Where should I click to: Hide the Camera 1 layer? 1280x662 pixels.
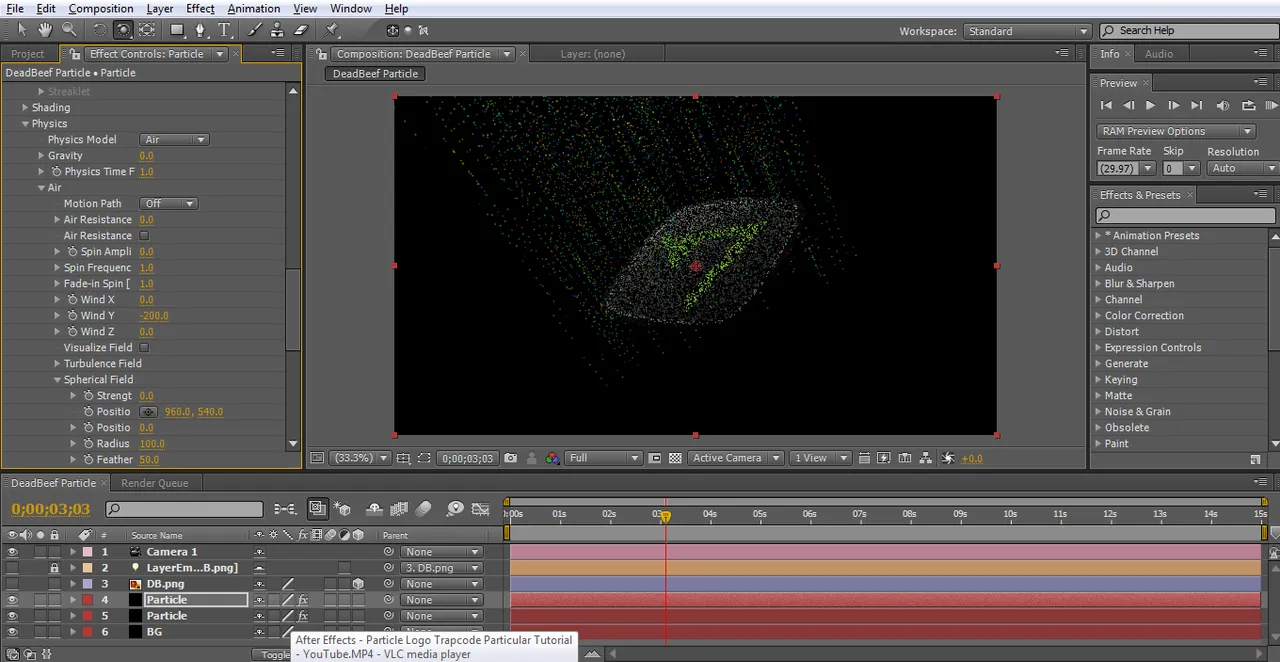point(12,552)
